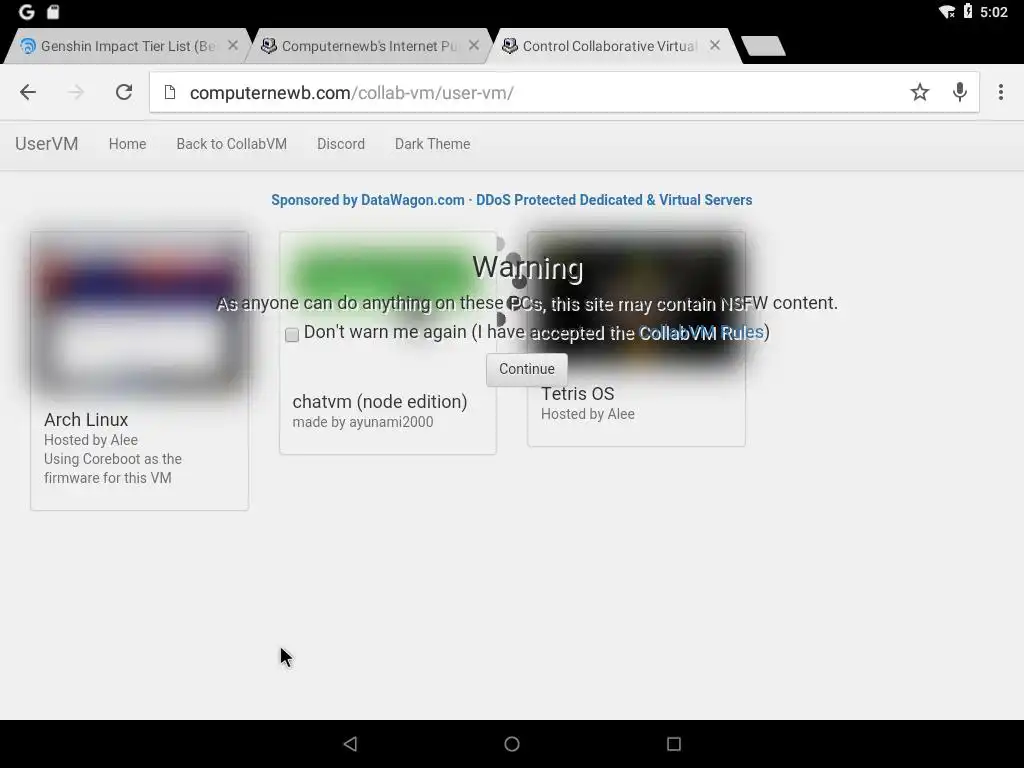The height and width of the screenshot is (768, 1024).
Task: Select Tetris OS title
Action: (x=577, y=393)
